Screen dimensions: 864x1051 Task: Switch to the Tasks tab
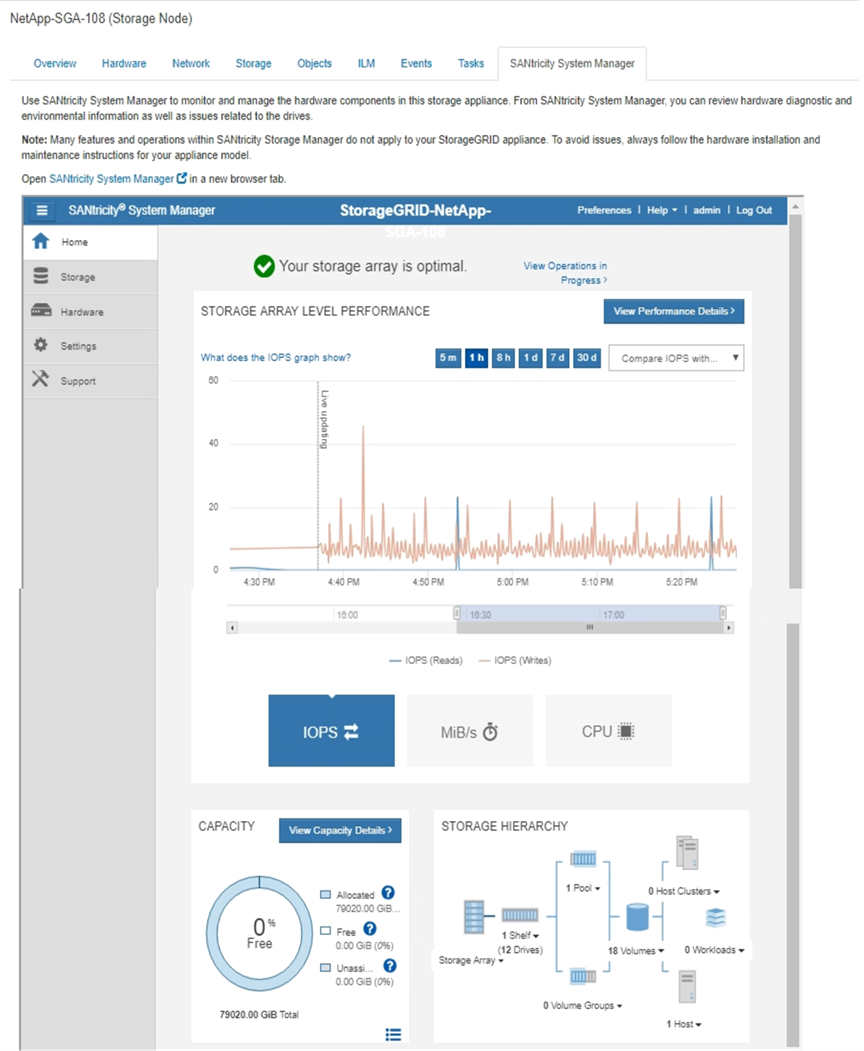point(471,64)
